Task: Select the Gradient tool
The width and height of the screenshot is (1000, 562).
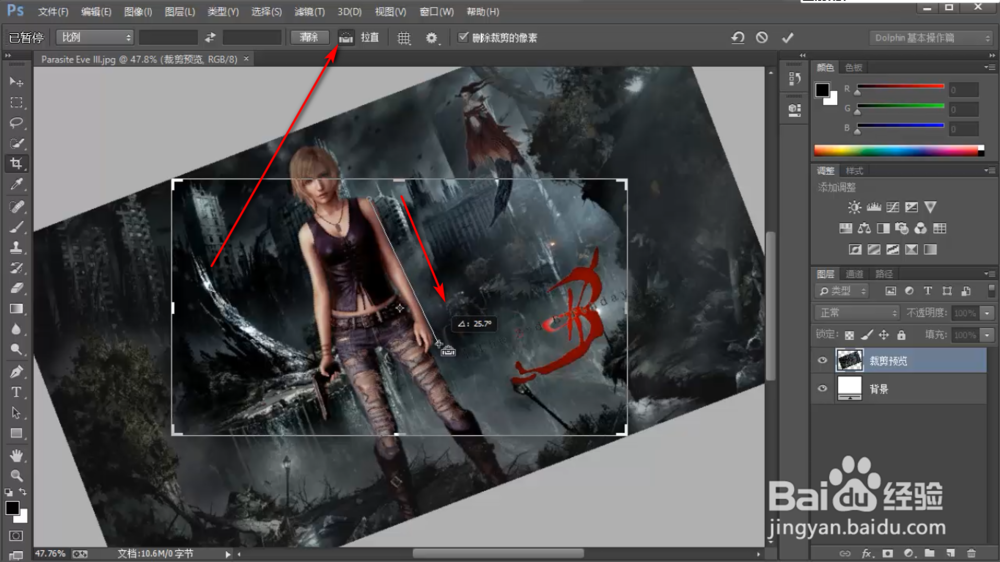Action: click(x=16, y=309)
